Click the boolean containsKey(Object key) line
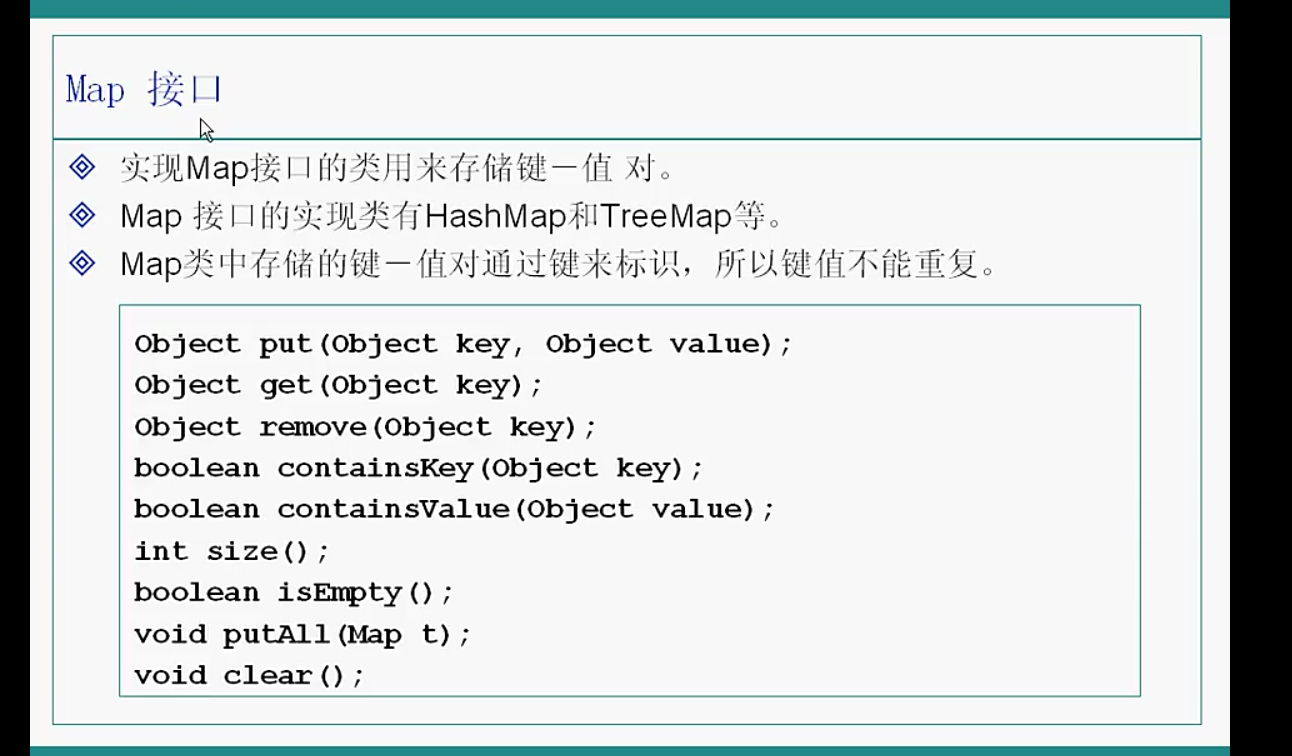1292x756 pixels. point(419,468)
